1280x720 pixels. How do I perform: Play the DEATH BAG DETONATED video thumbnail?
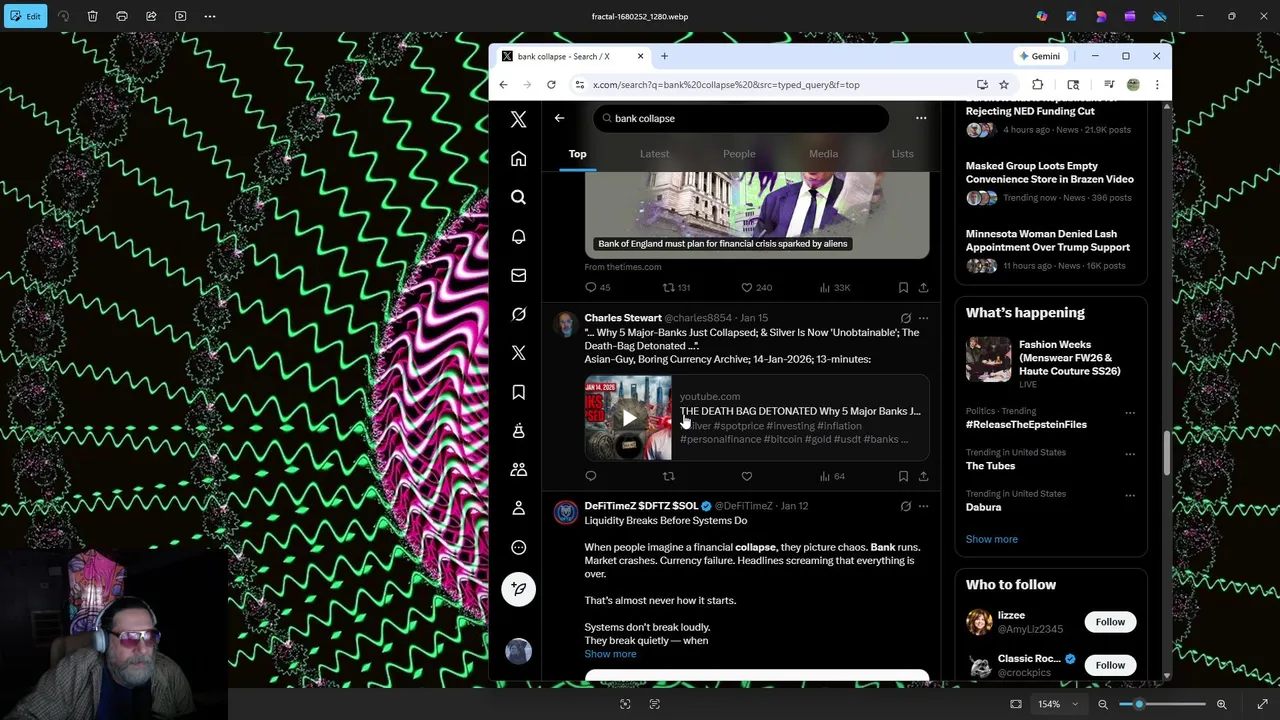[x=628, y=418]
